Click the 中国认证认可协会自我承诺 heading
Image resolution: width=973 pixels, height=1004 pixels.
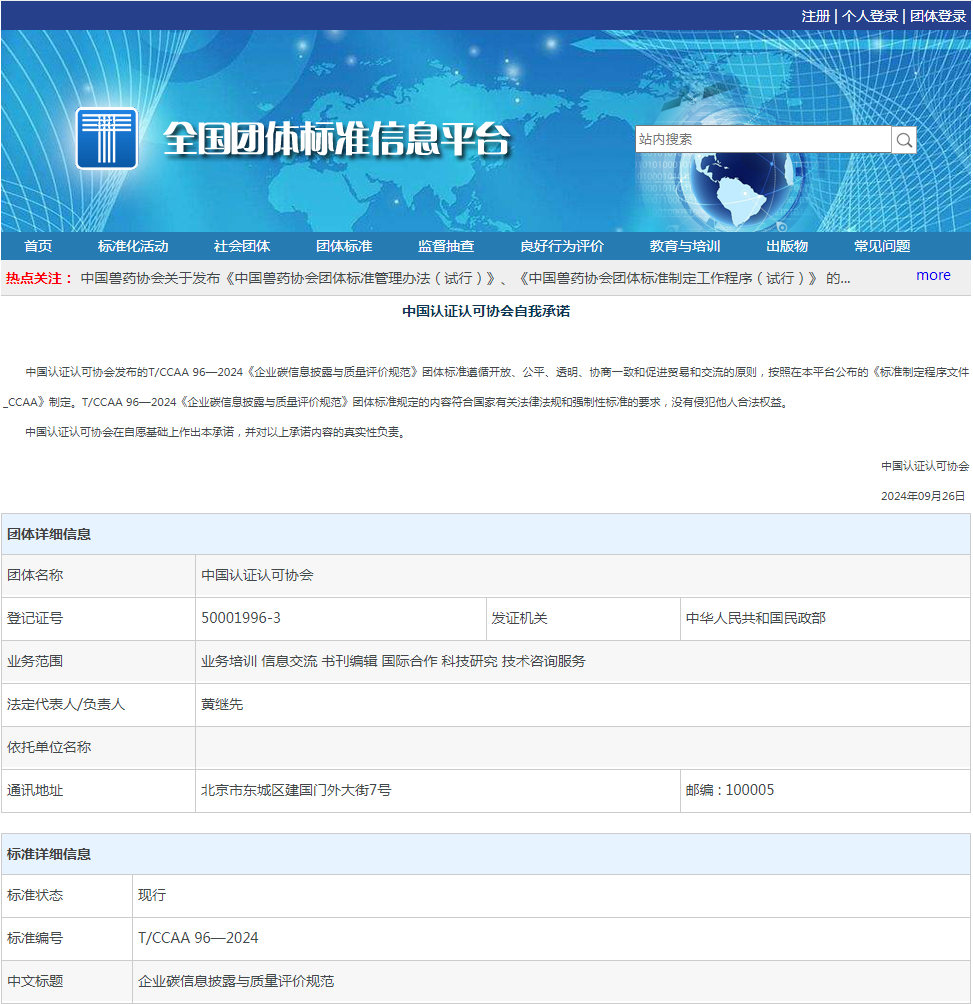pos(486,311)
